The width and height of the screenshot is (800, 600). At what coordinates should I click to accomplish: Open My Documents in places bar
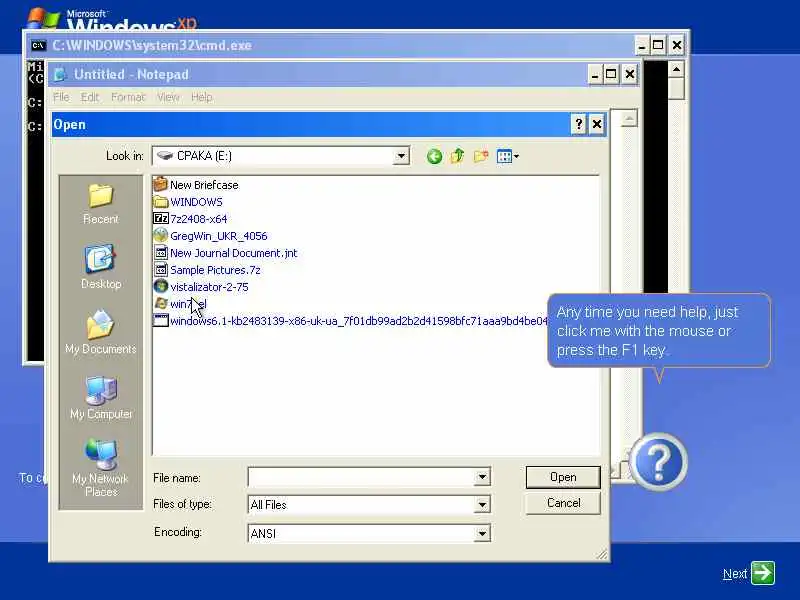tap(101, 333)
